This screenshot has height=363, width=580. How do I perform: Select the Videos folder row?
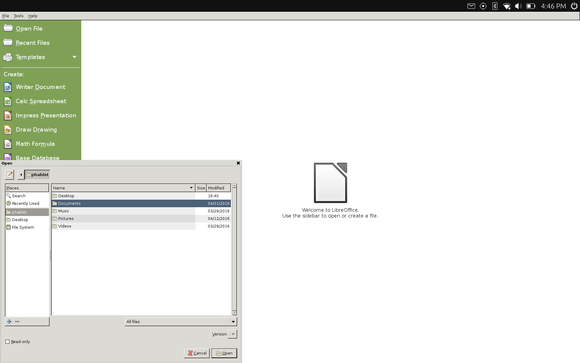point(141,226)
